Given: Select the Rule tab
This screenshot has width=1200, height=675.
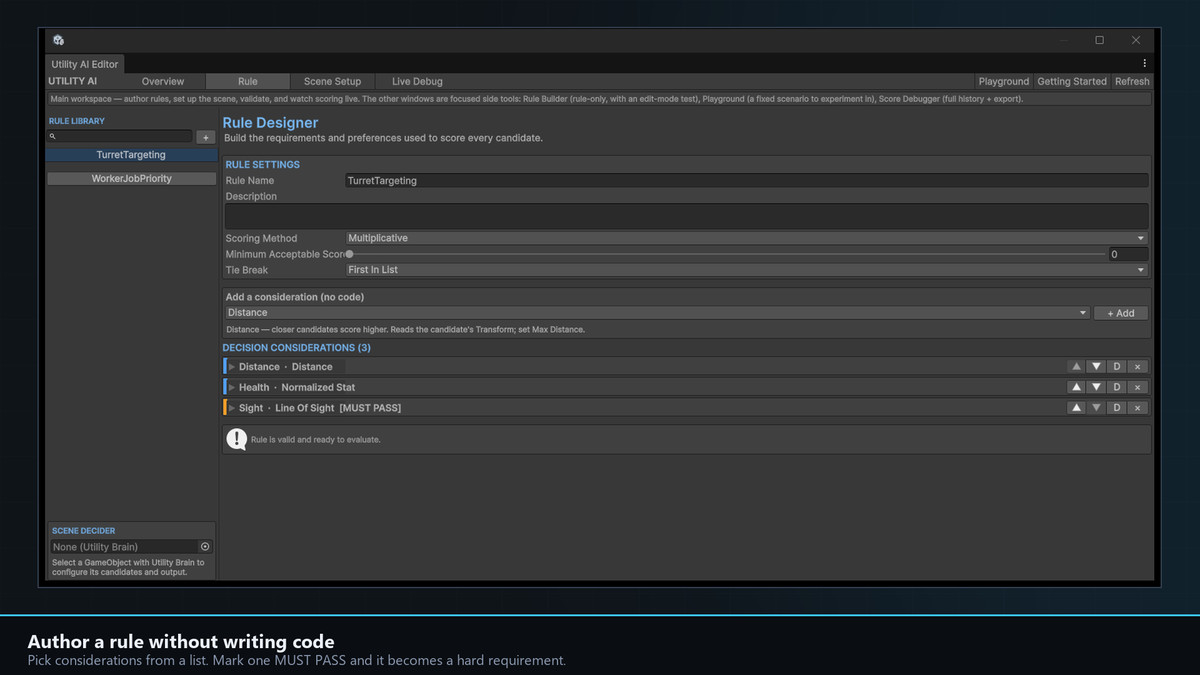Looking at the screenshot, I should coord(248,81).
